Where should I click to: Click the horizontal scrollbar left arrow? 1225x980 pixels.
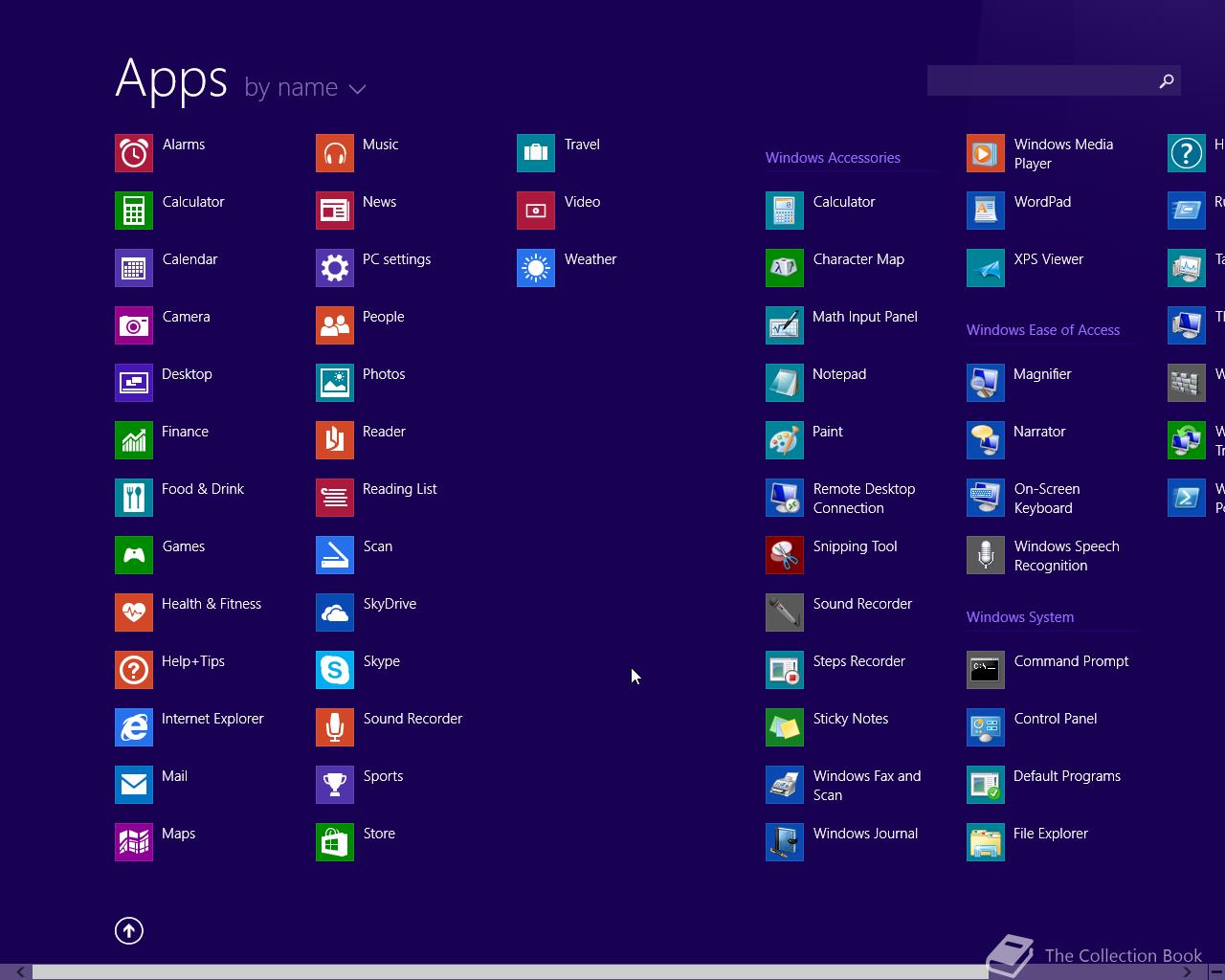point(19,972)
